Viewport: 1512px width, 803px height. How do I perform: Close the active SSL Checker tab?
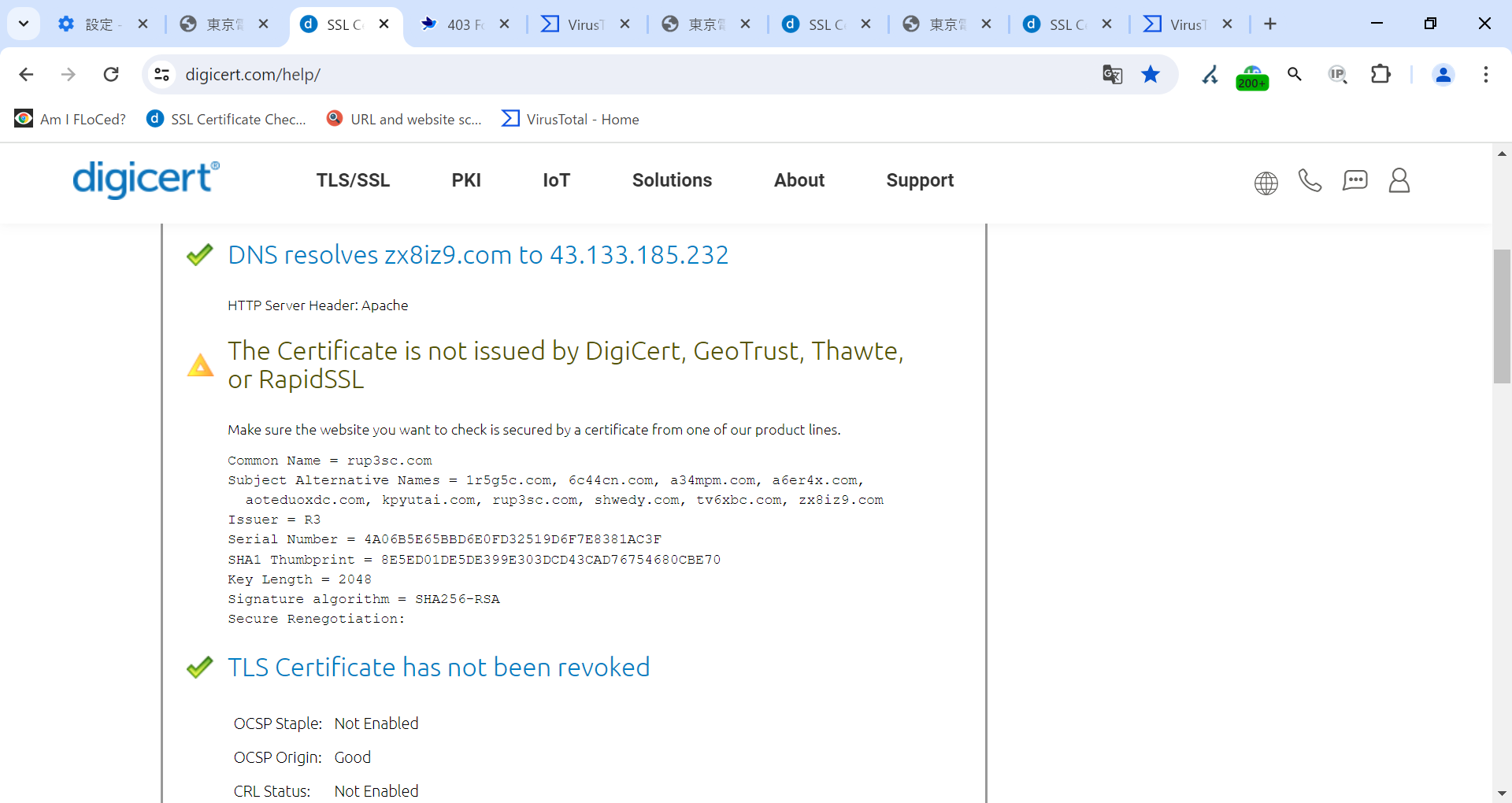pyautogui.click(x=384, y=24)
